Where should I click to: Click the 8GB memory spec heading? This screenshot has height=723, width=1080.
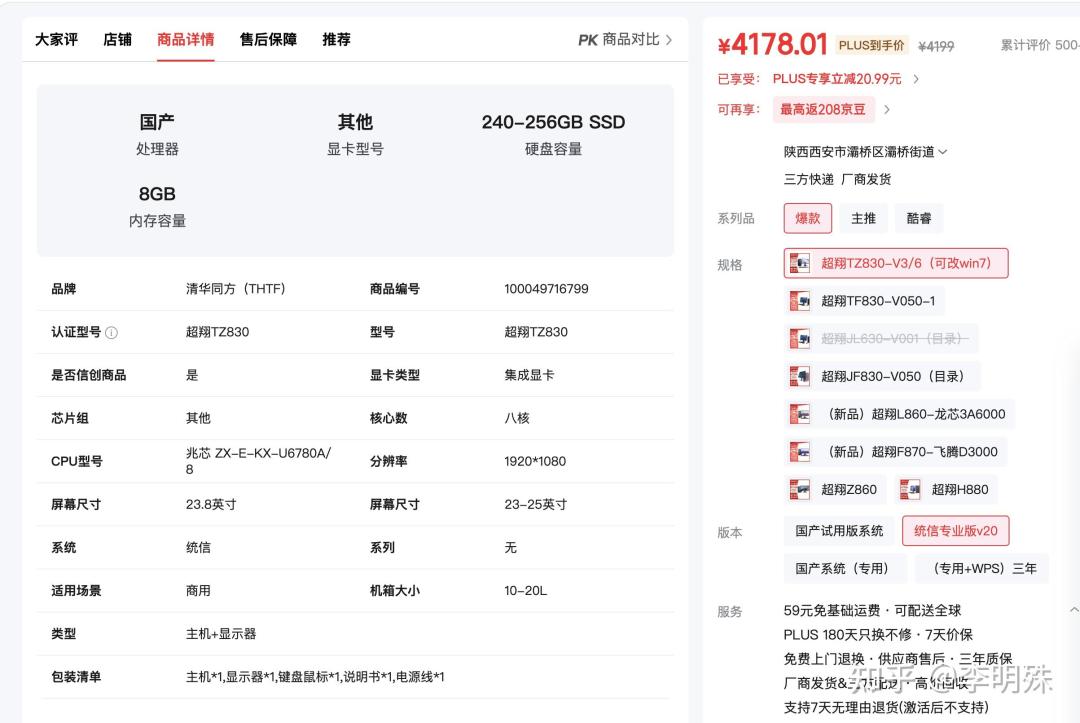pos(157,194)
